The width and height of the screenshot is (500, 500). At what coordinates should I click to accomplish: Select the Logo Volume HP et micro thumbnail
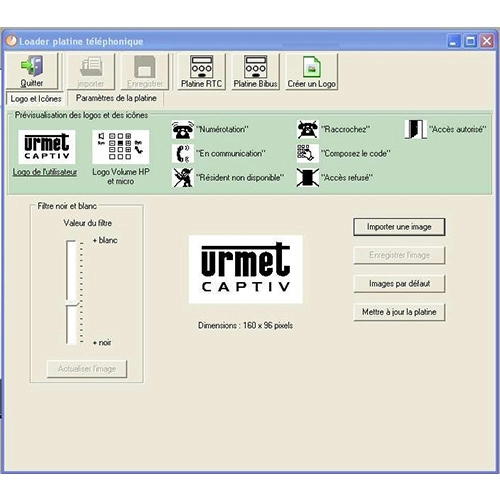tap(120, 147)
